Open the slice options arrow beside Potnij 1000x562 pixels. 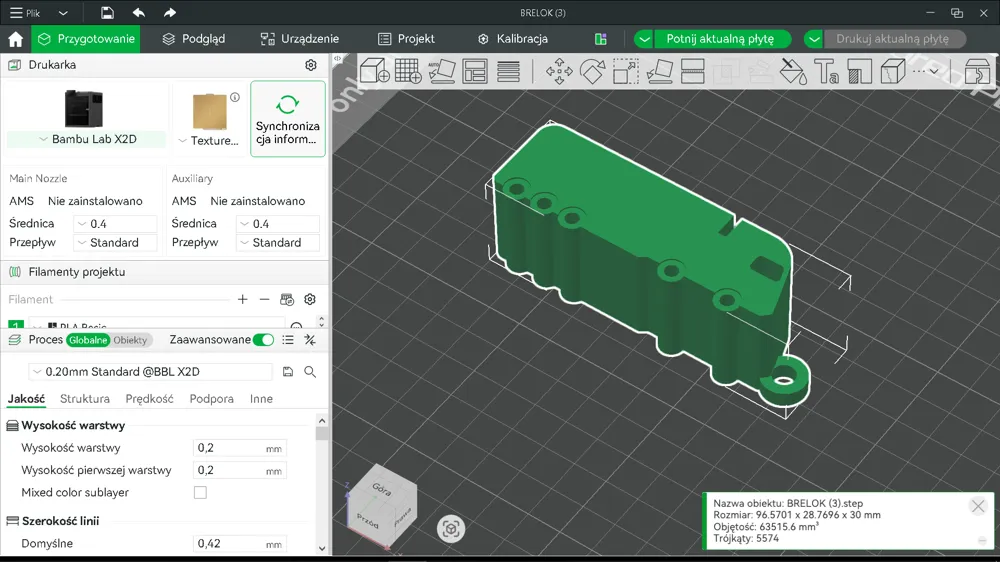point(644,39)
